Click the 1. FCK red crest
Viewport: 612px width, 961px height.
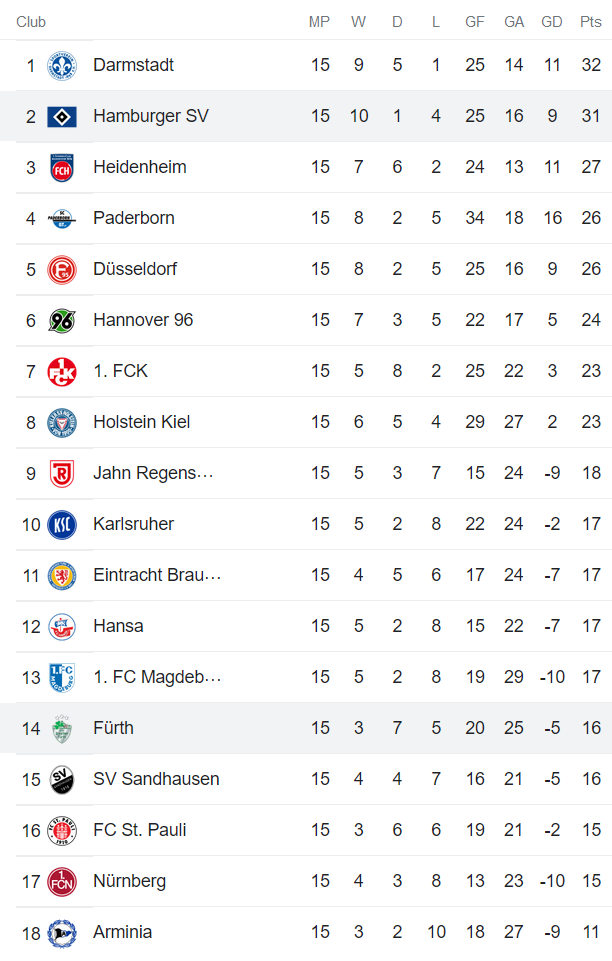62,372
